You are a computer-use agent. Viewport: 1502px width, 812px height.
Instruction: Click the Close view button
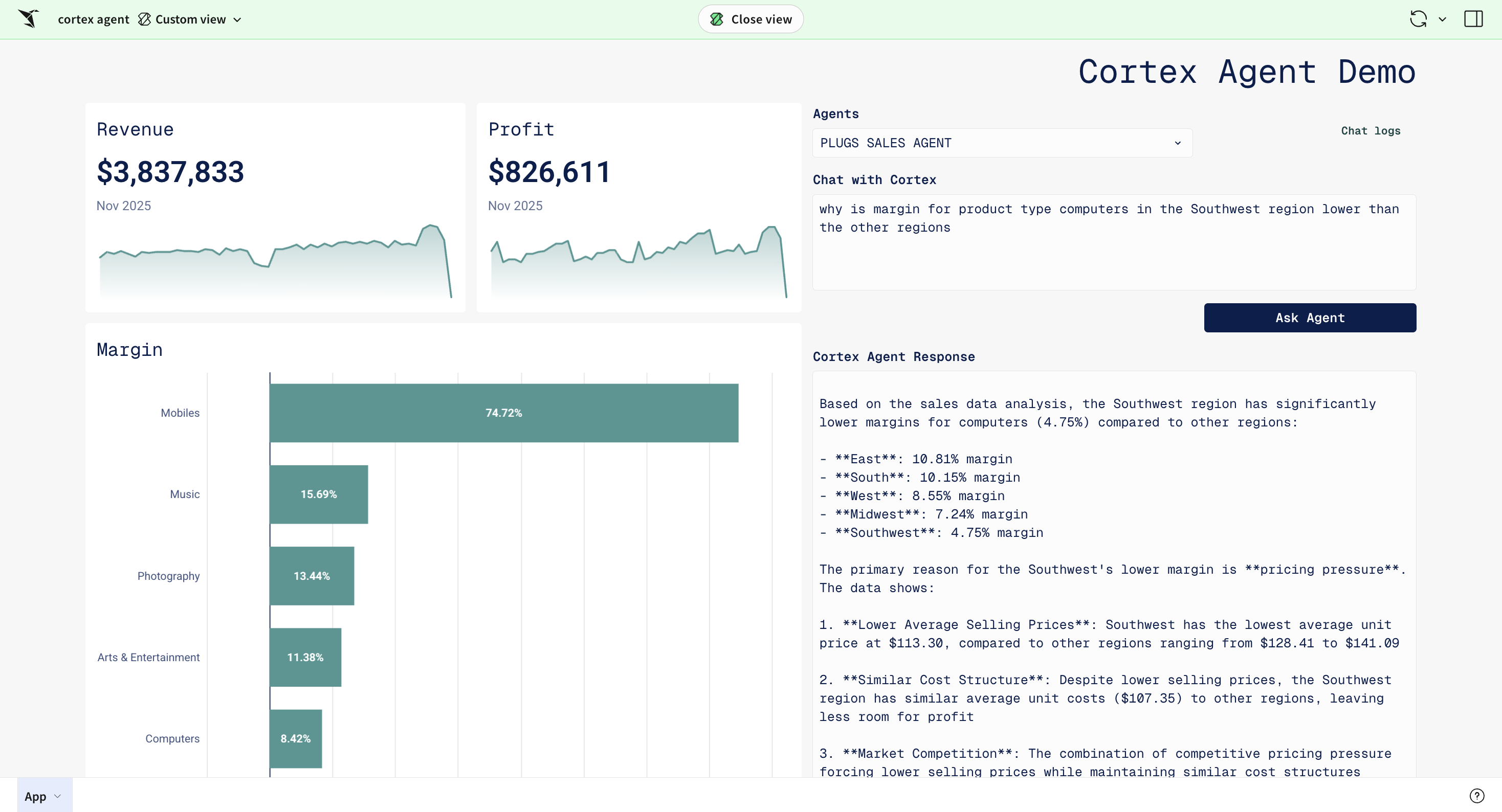(x=750, y=19)
